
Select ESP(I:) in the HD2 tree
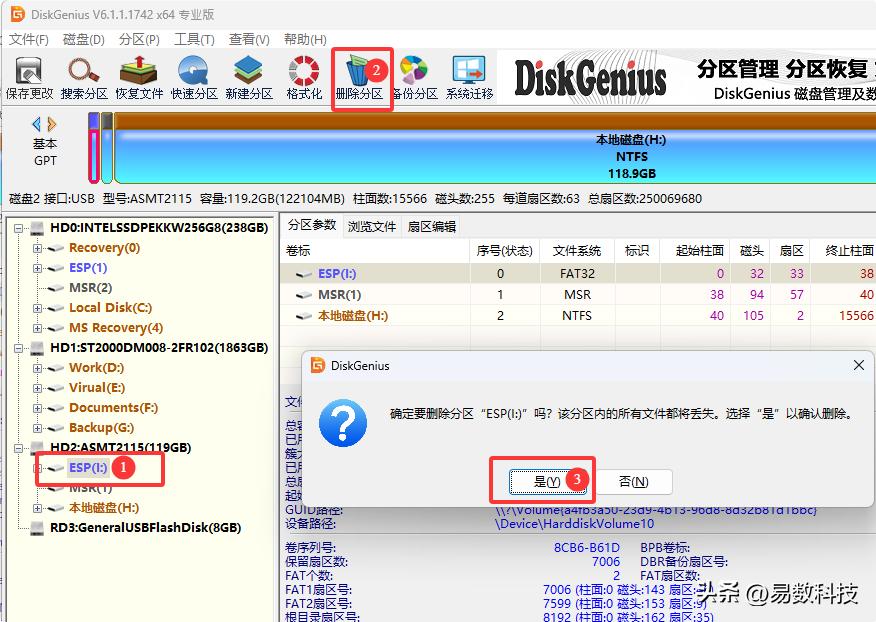point(88,468)
